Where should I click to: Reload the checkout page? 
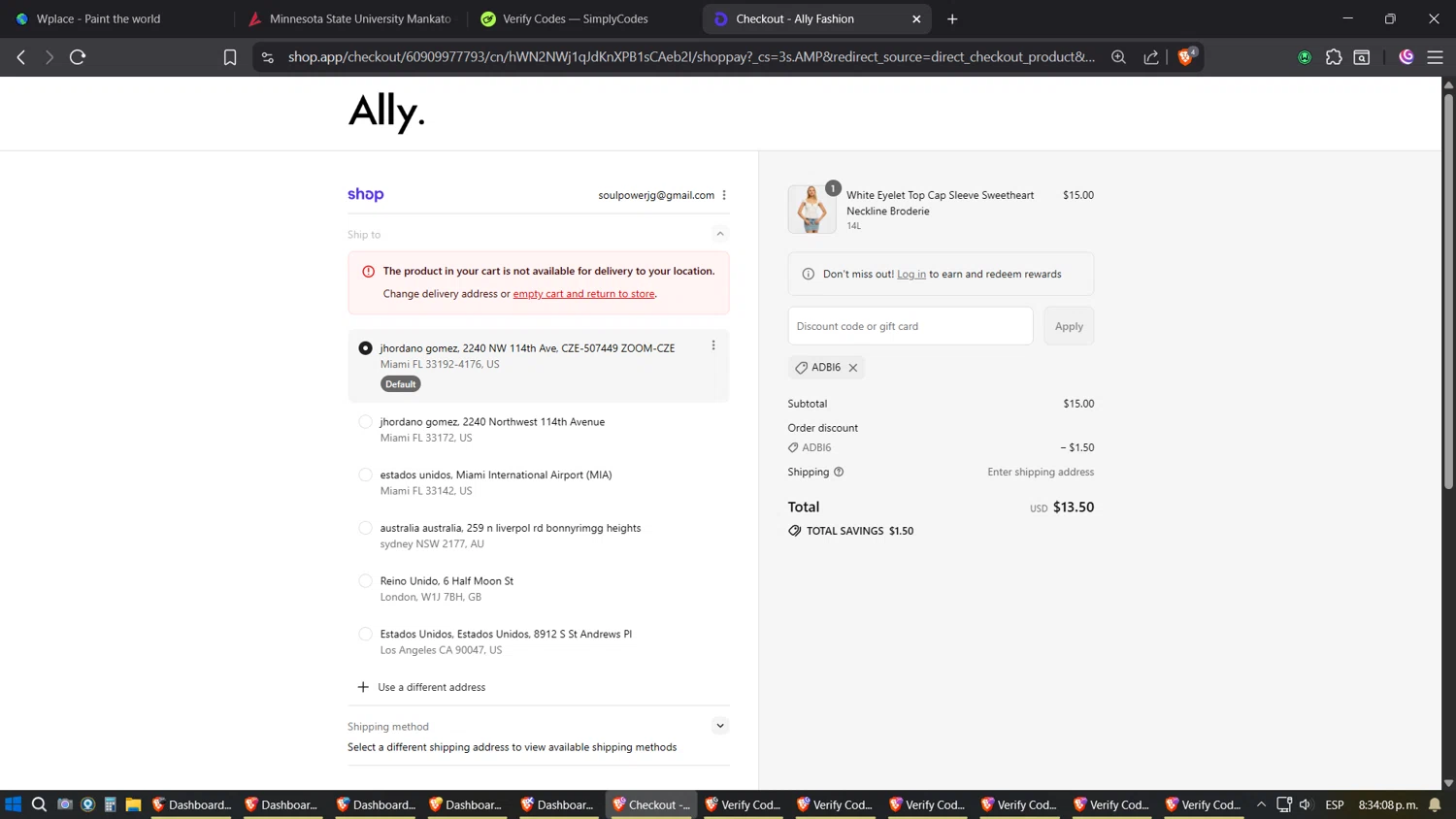click(78, 57)
